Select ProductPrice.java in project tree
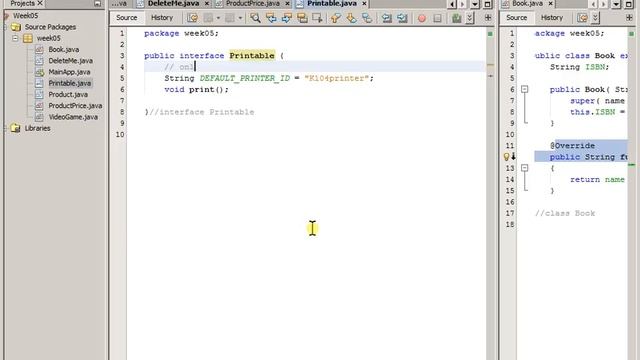Image resolution: width=640 pixels, height=360 pixels. (x=75, y=106)
